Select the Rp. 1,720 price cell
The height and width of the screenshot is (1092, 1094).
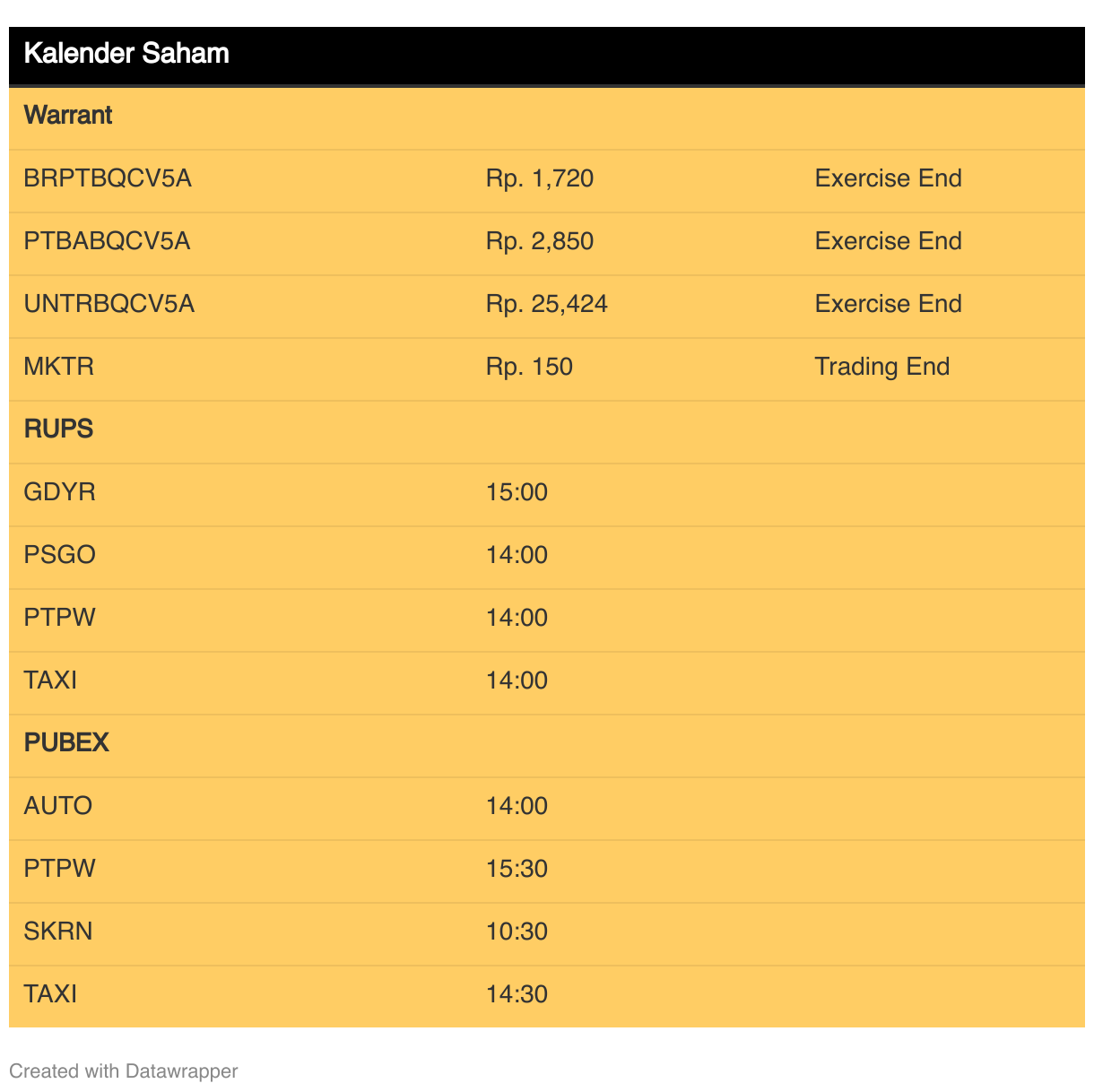540,178
